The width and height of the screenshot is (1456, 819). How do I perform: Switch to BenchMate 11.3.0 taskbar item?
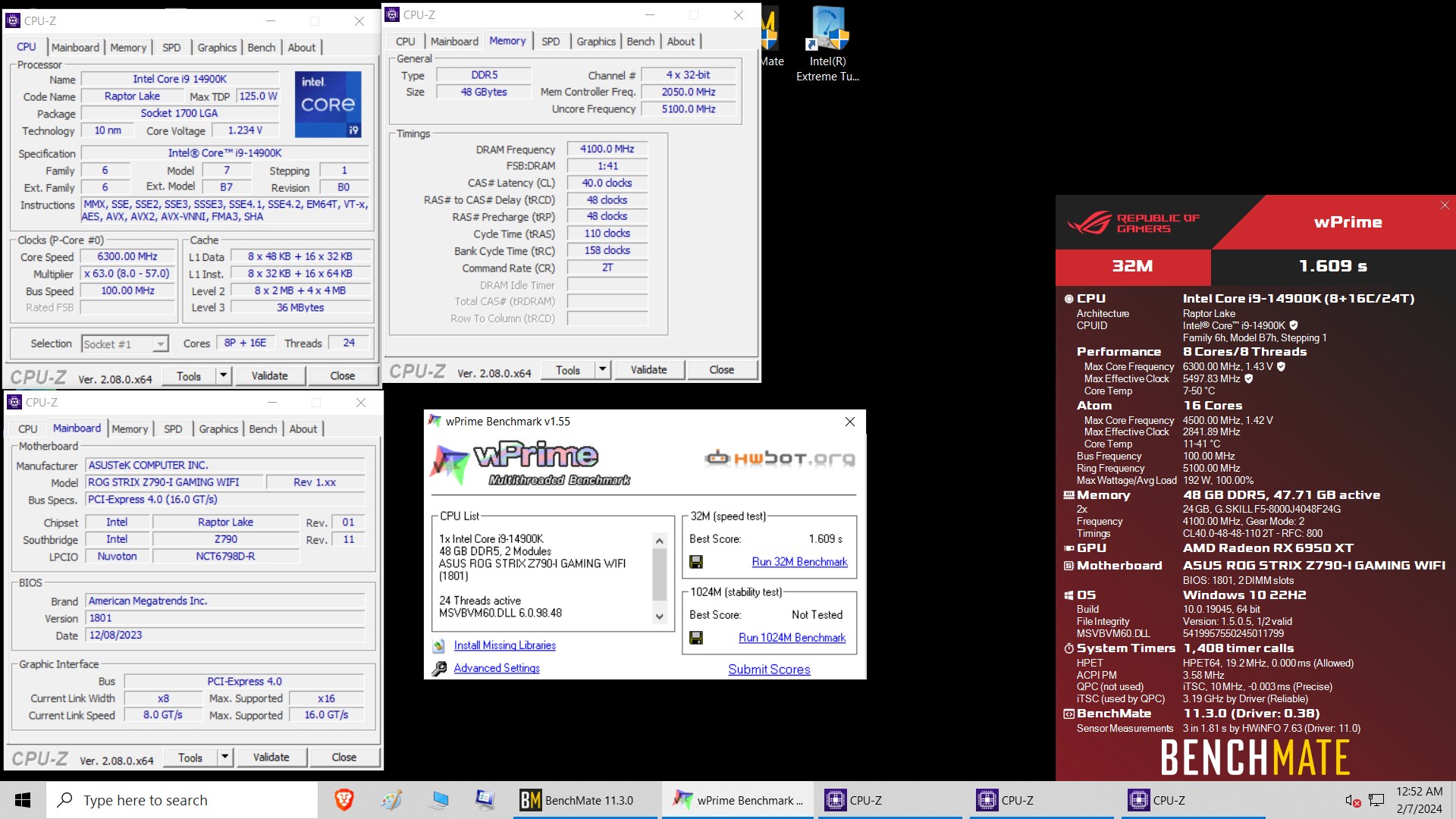click(585, 800)
